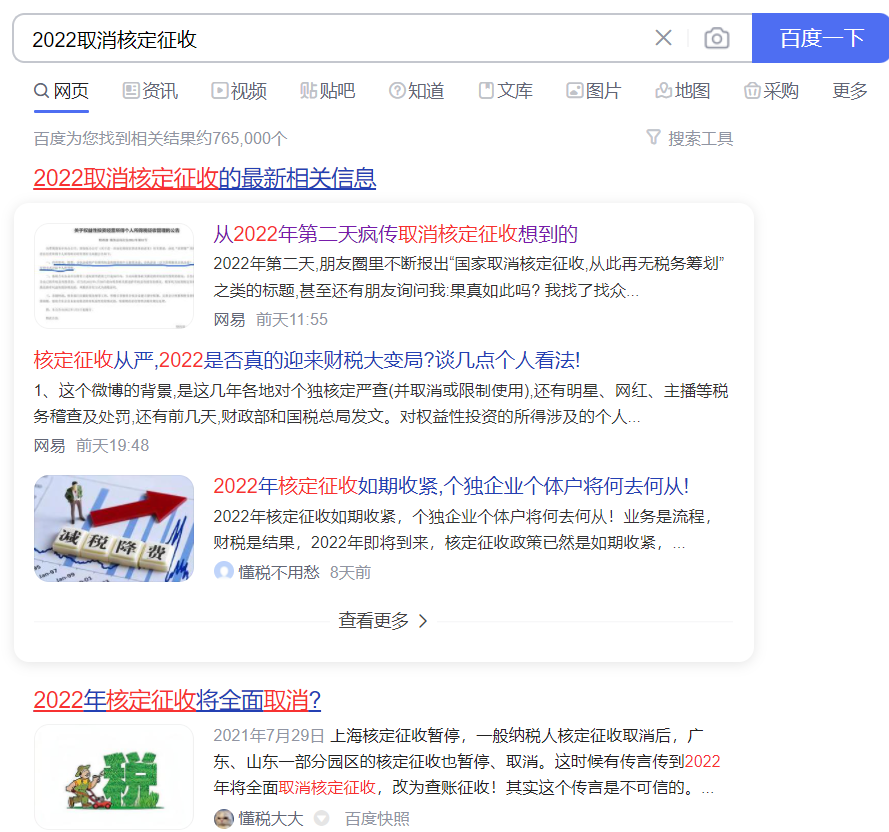Select the 贴吧 tab

[x=327, y=91]
